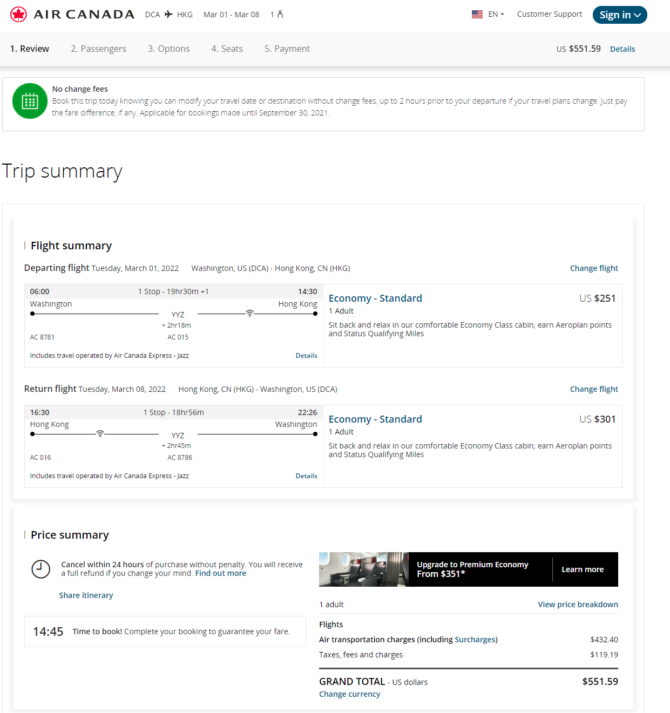Click the Premium Economy cabin thumbnail image
Screen dimensions: 670x713
[x=363, y=569]
